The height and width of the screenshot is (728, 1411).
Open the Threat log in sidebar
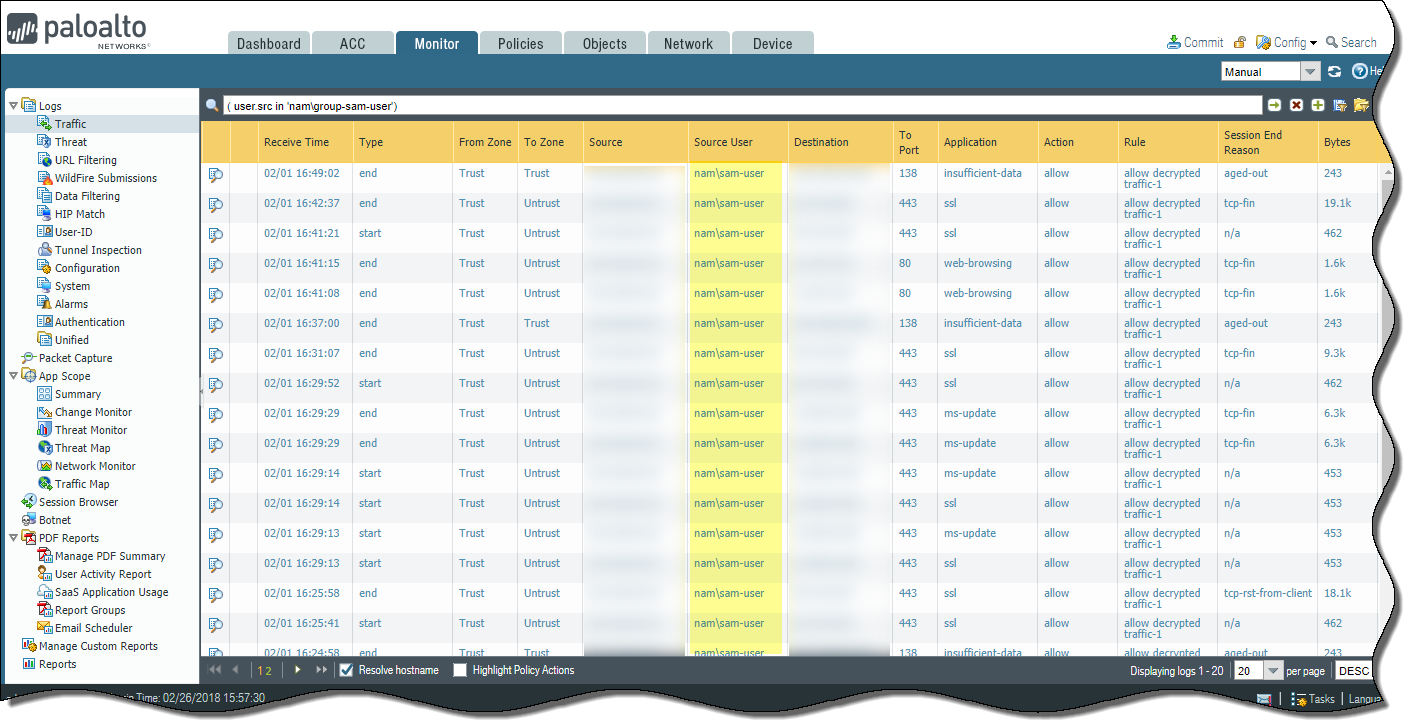(70, 142)
